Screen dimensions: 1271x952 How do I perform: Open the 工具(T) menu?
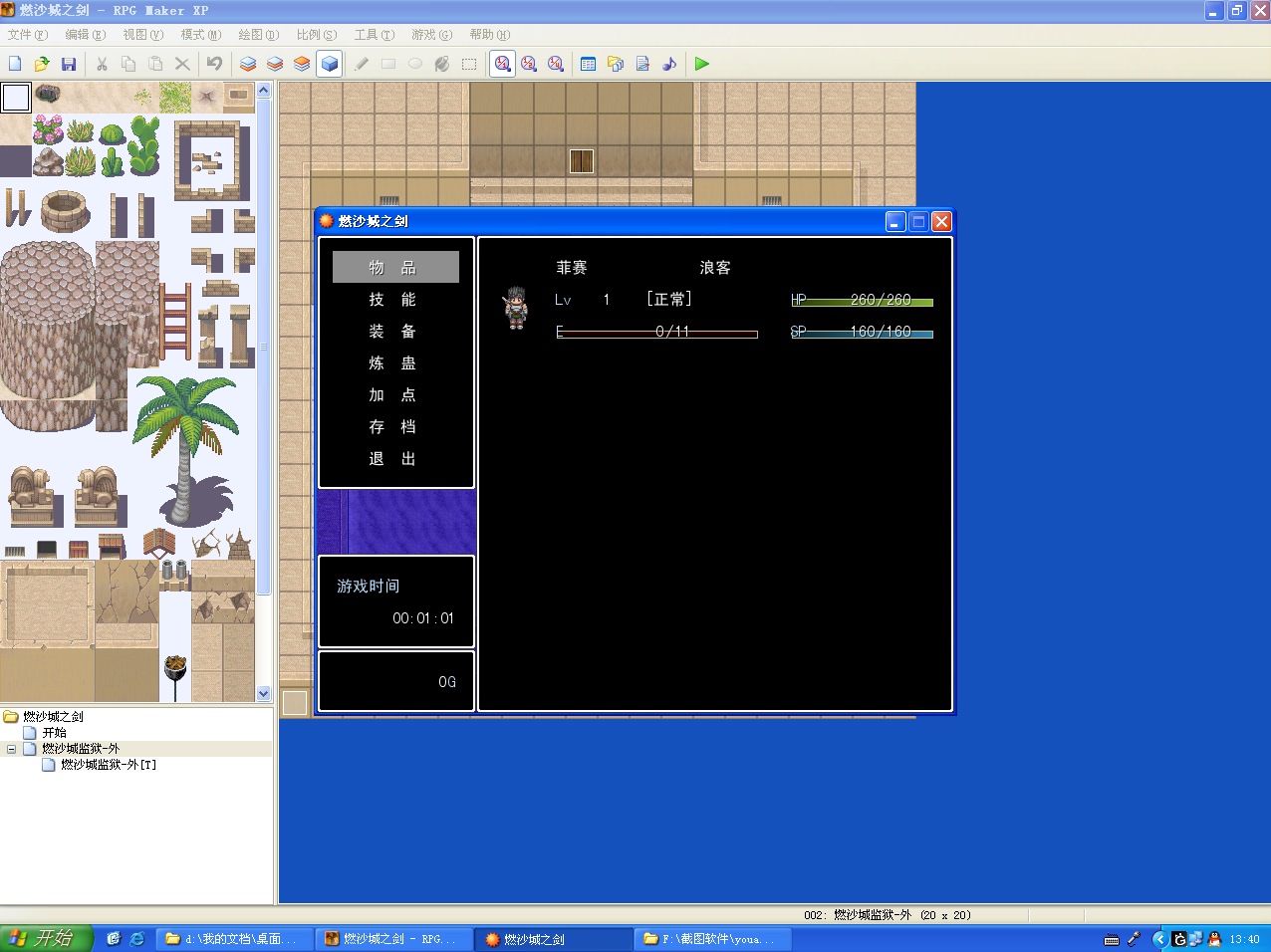(x=375, y=35)
